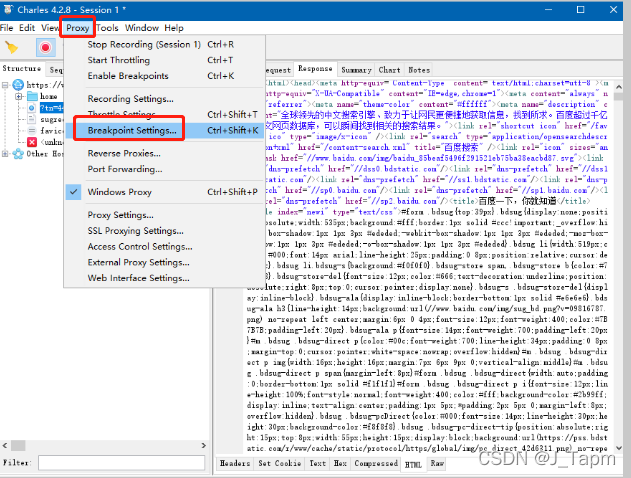Viewport: 631px width, 478px height.
Task: Switch to the Text bottom tab
Action: [318, 463]
